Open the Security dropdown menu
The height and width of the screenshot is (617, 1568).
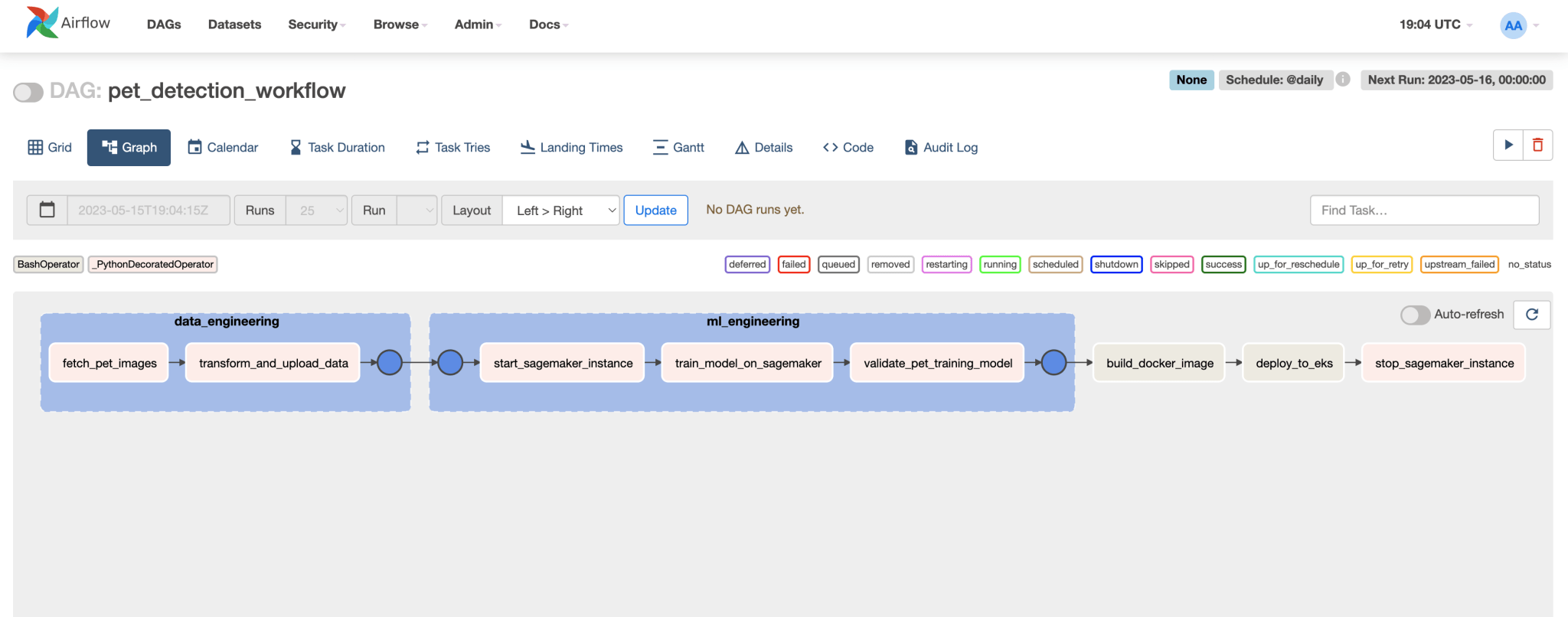tap(317, 24)
